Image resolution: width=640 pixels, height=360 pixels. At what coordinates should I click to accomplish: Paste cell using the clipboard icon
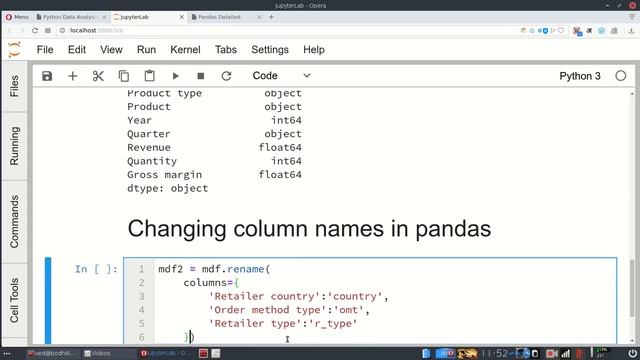(149, 76)
